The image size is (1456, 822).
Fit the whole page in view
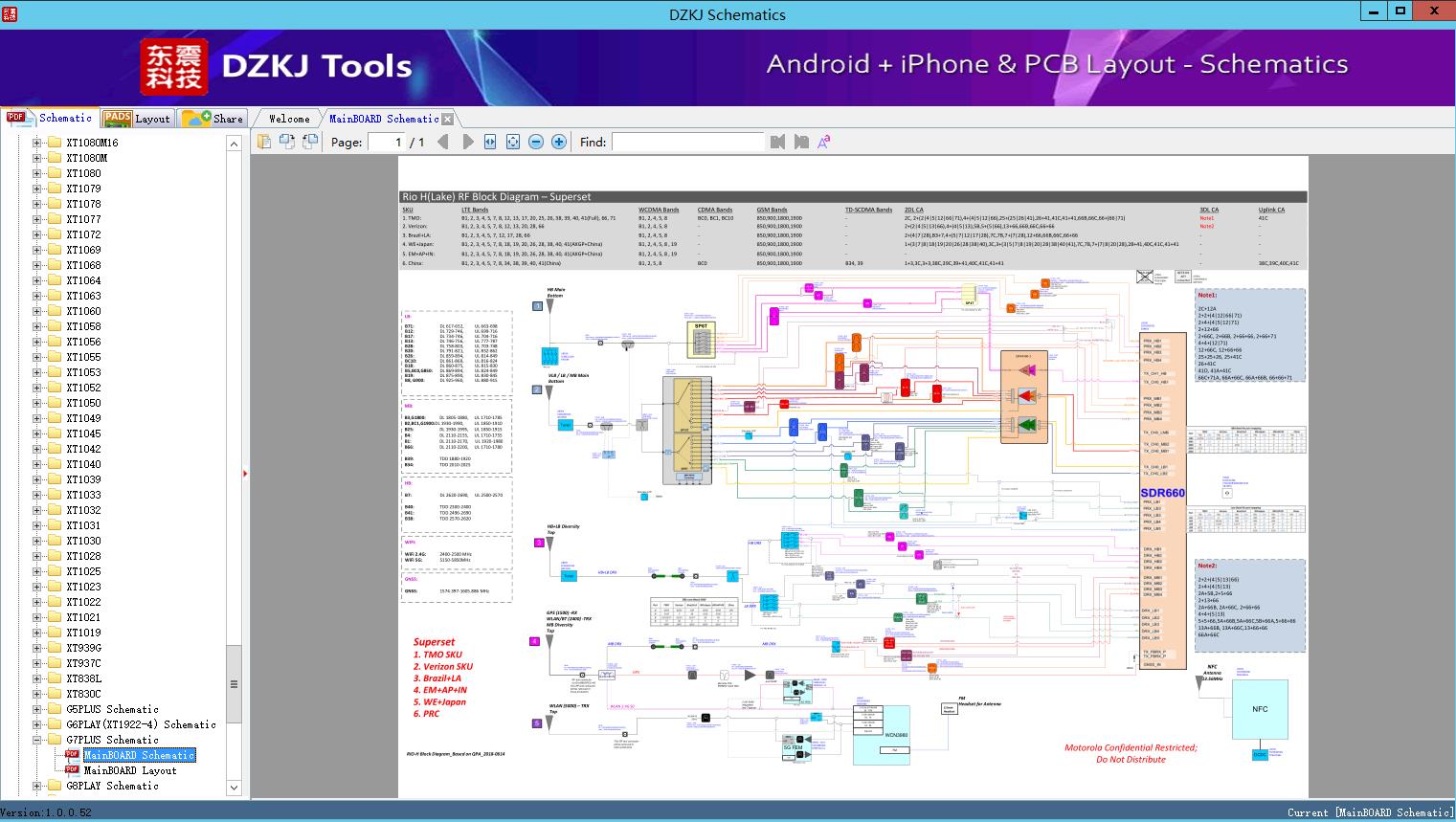(x=513, y=142)
